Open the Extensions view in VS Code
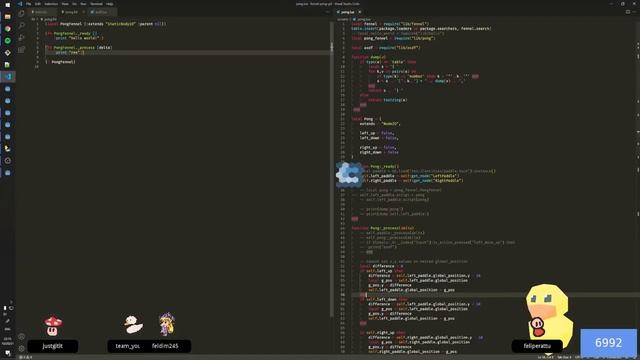 [21, 49]
